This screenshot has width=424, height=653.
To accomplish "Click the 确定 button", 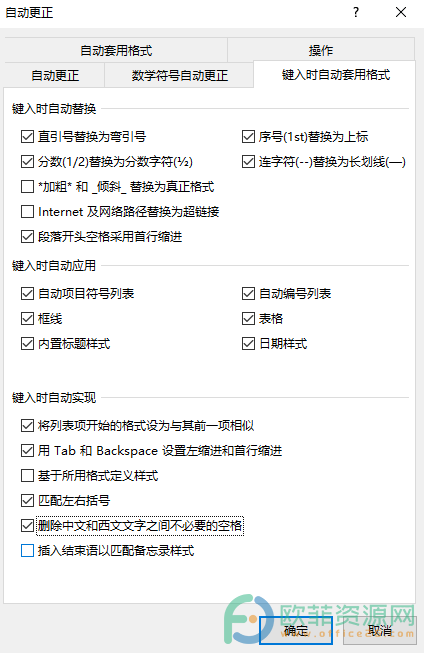I will pos(296,631).
